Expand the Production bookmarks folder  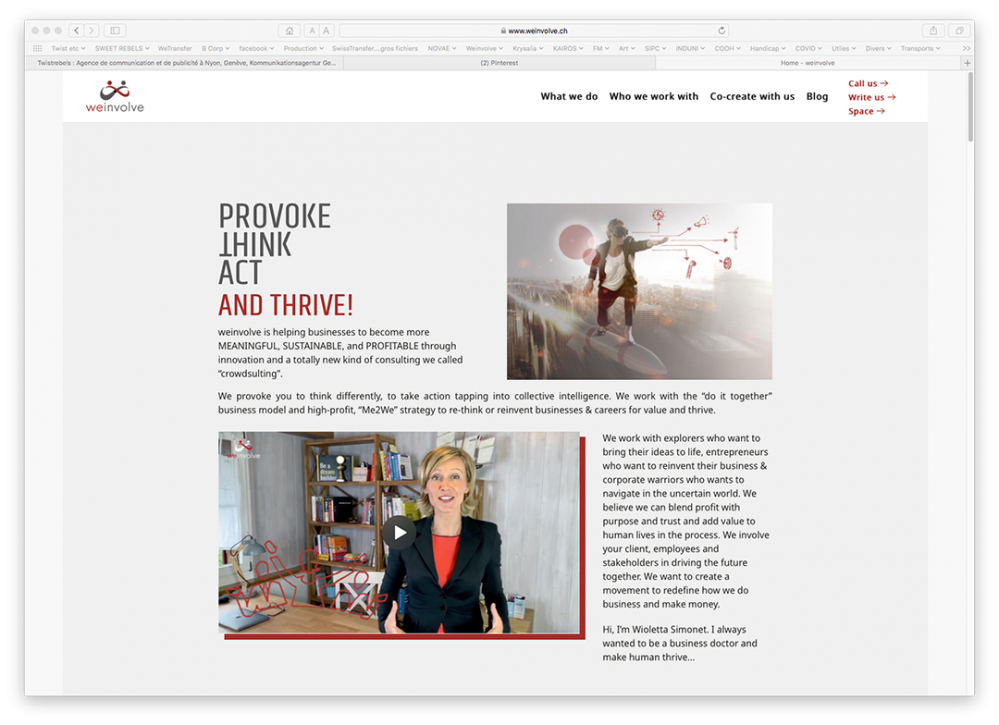click(x=303, y=48)
